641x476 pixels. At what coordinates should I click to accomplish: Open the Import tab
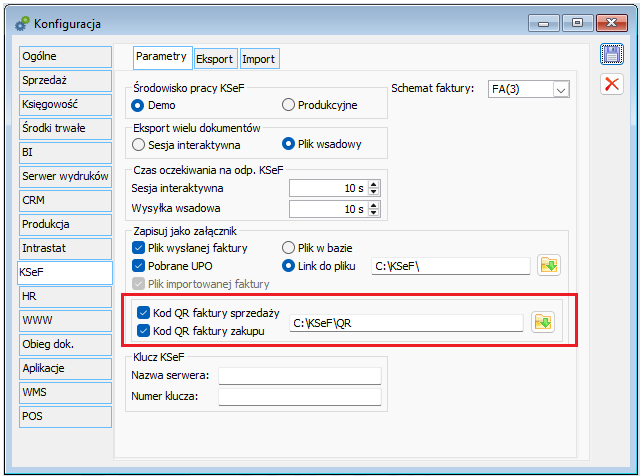point(258,59)
